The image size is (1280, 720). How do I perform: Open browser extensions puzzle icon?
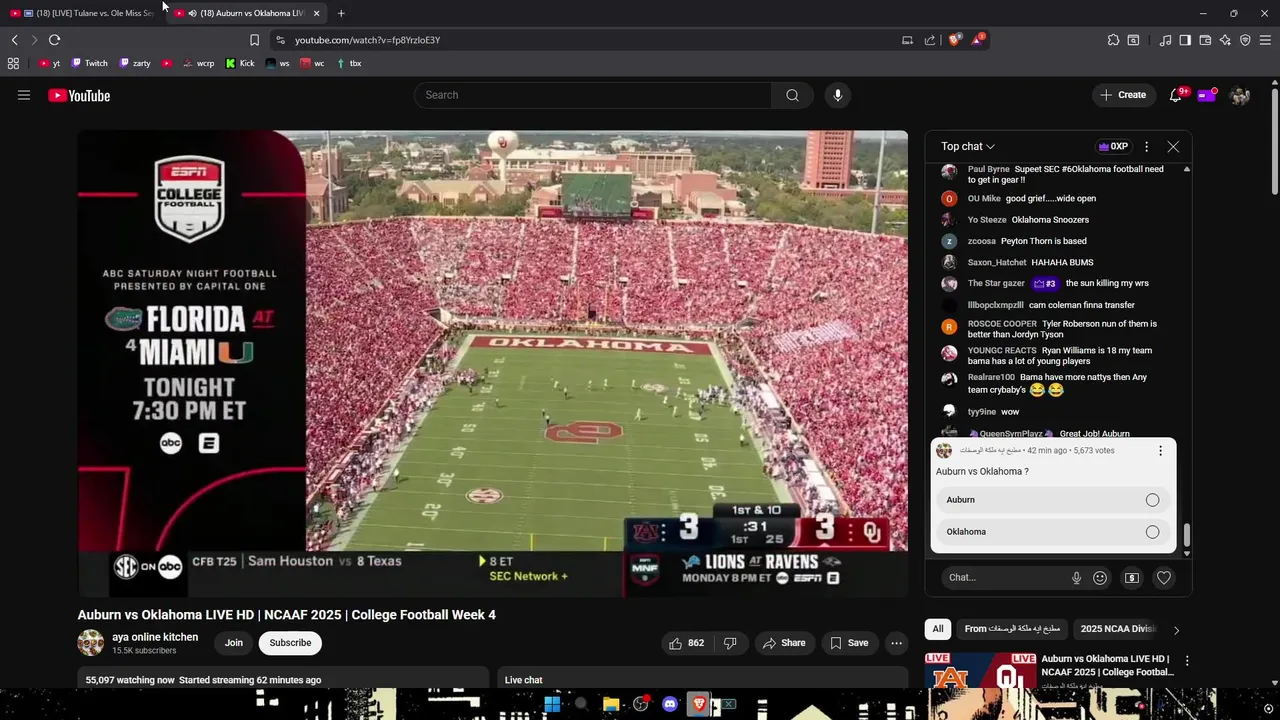(x=1113, y=40)
